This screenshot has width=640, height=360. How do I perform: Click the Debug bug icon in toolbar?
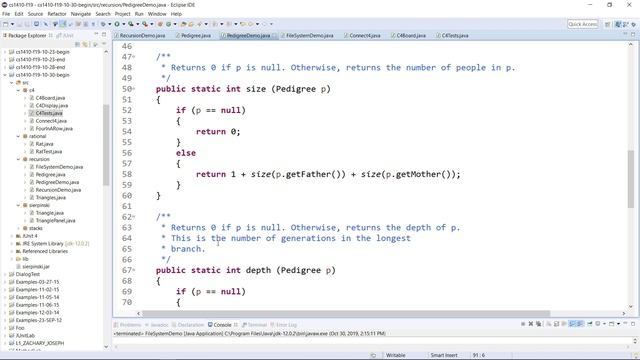pyautogui.click(x=103, y=24)
